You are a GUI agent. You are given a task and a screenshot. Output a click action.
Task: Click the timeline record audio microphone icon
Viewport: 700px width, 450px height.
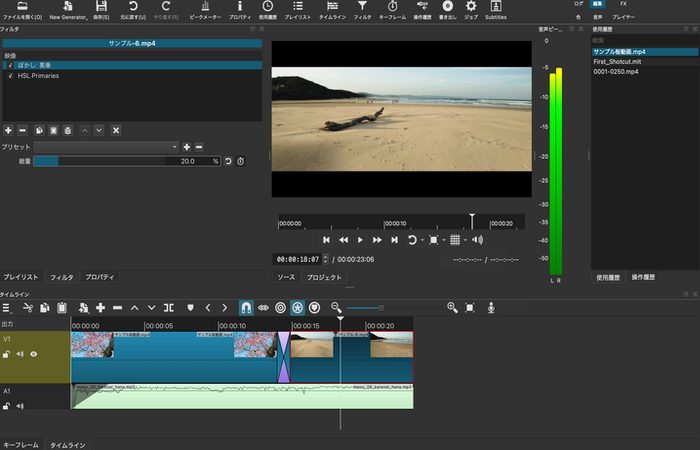coord(491,307)
